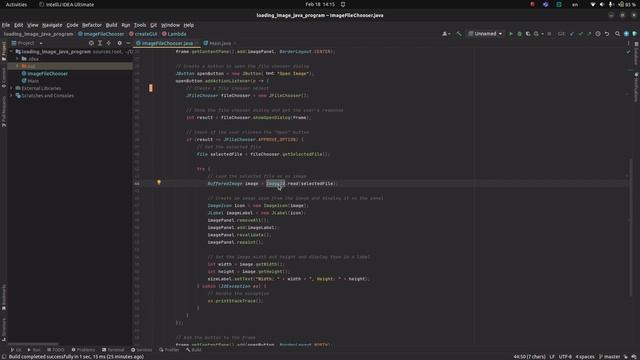Open the Tools menu
The width and height of the screenshot is (640, 360).
pos(140,25)
